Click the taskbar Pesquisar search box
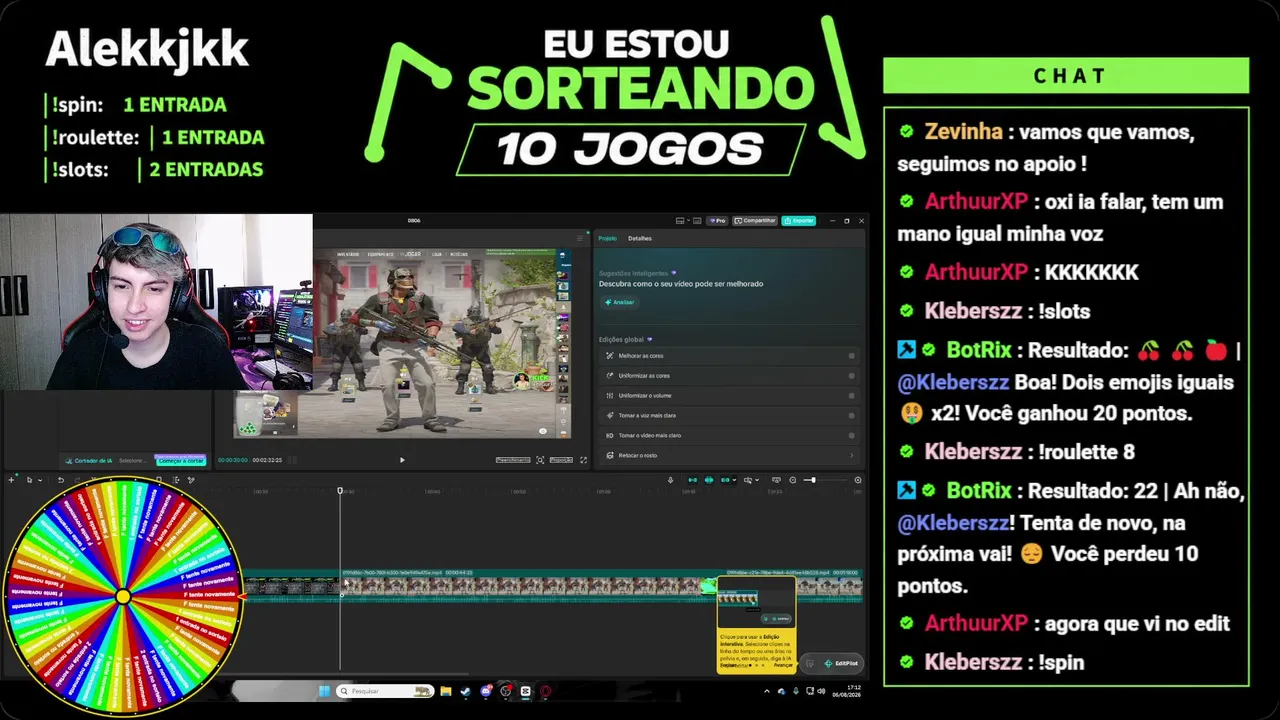 (386, 691)
